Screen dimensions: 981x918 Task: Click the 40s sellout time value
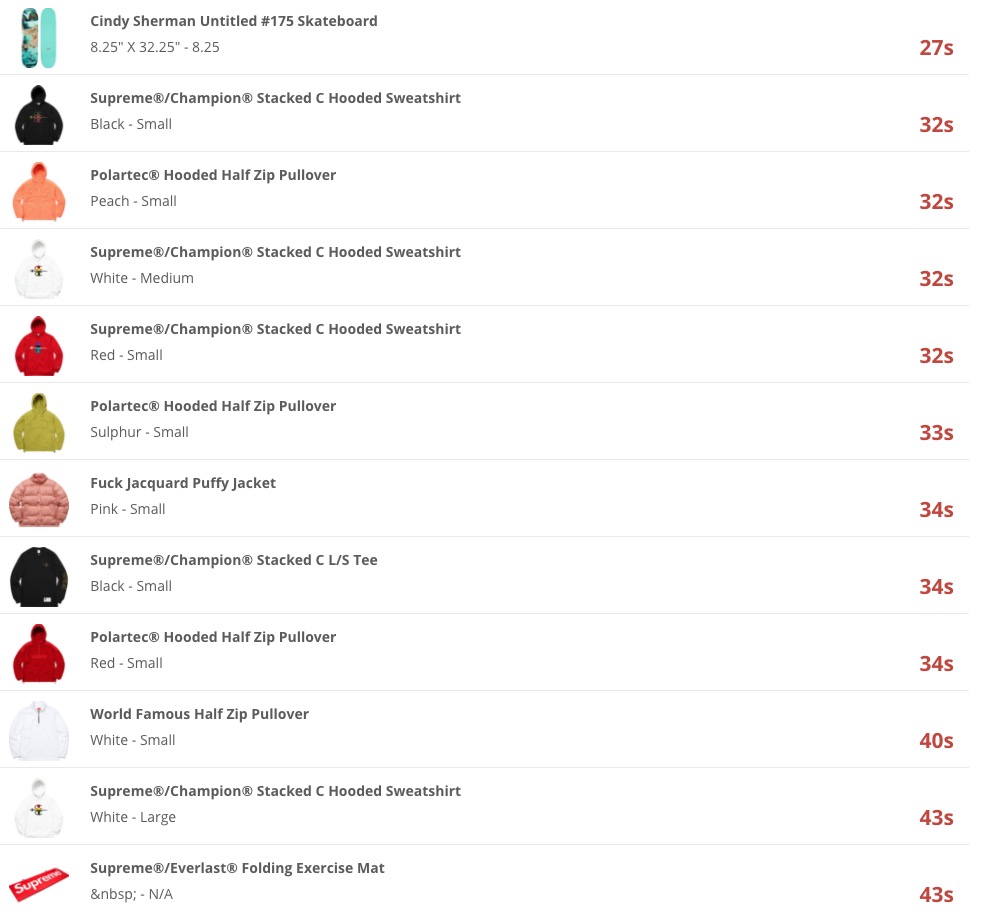pos(936,740)
